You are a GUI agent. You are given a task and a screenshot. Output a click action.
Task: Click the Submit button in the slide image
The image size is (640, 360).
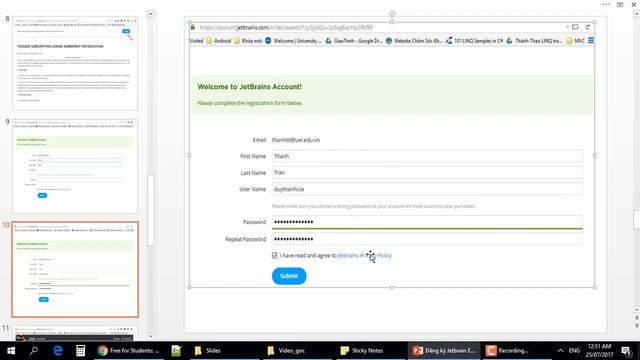tap(289, 276)
